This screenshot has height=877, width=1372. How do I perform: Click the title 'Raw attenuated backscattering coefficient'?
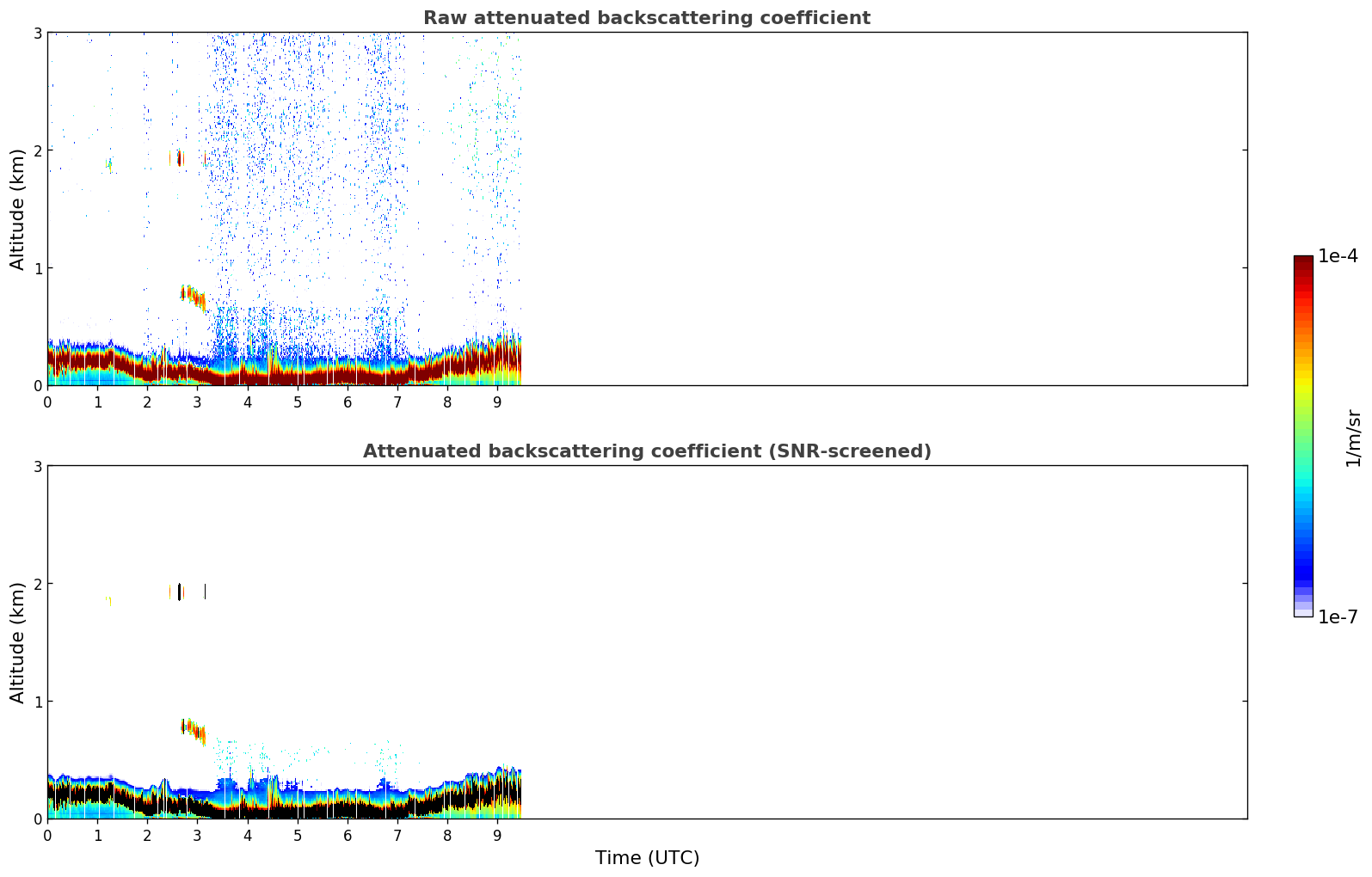(x=647, y=18)
